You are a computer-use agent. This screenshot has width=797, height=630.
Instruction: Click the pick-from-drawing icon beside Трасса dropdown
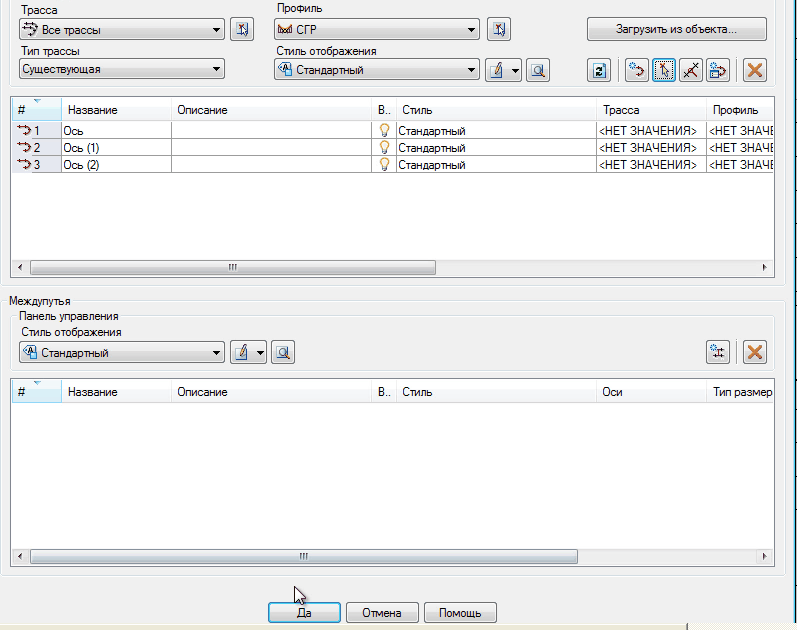click(241, 30)
